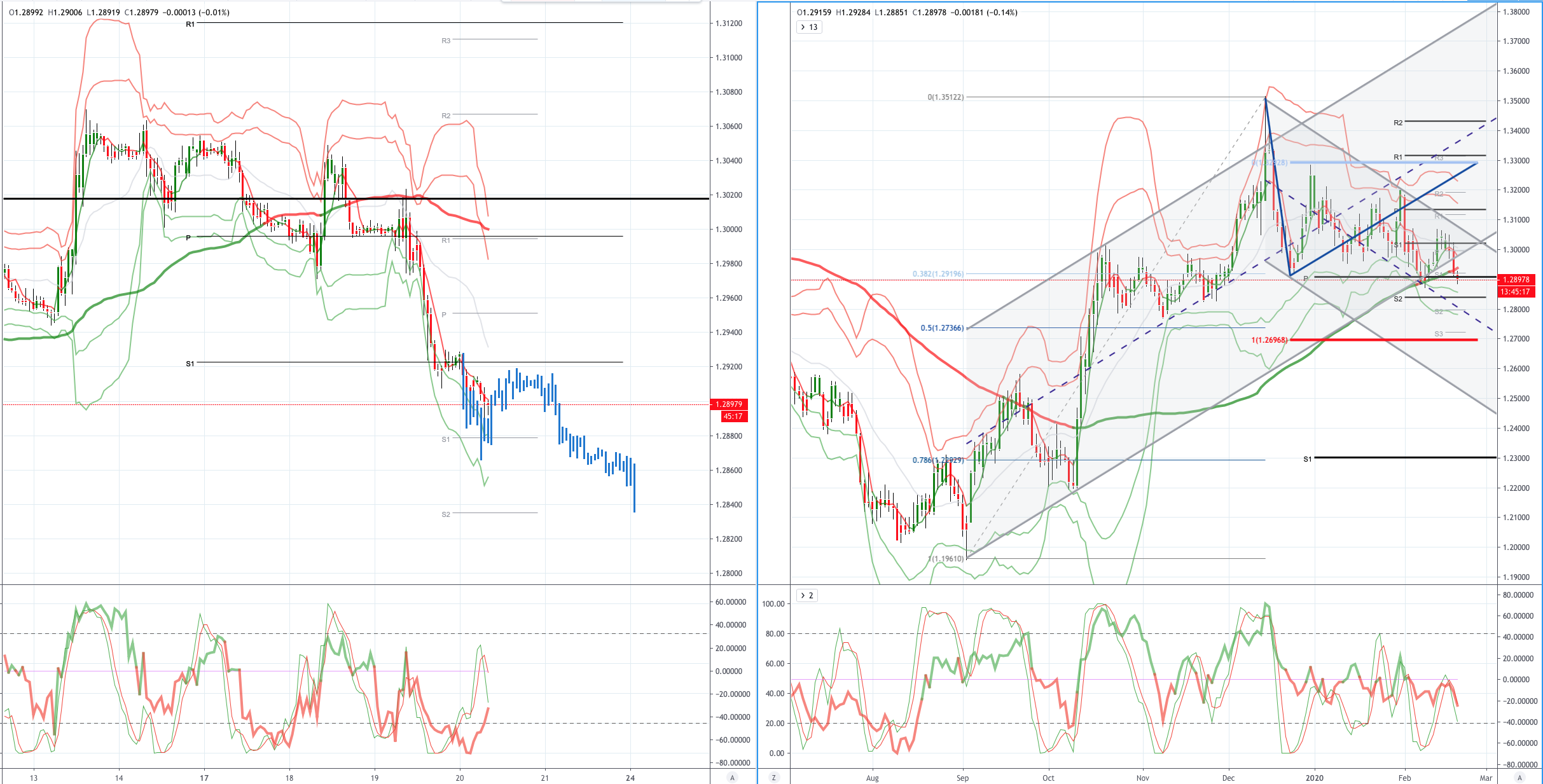This screenshot has width=1543, height=784.
Task: Click the black R2 pivot label on right chart
Action: click(1398, 123)
